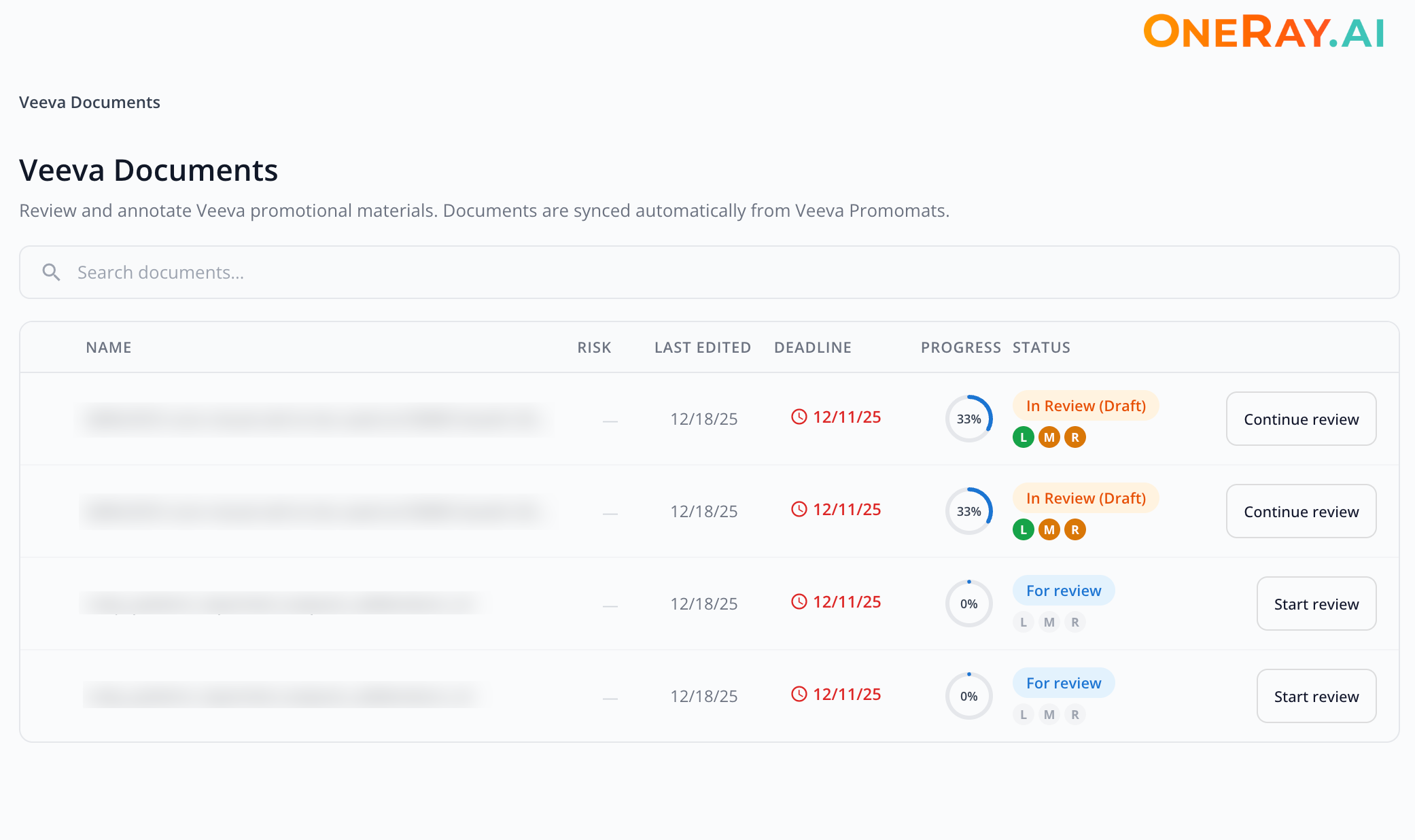Click the For review badge in the third row

coord(1063,590)
